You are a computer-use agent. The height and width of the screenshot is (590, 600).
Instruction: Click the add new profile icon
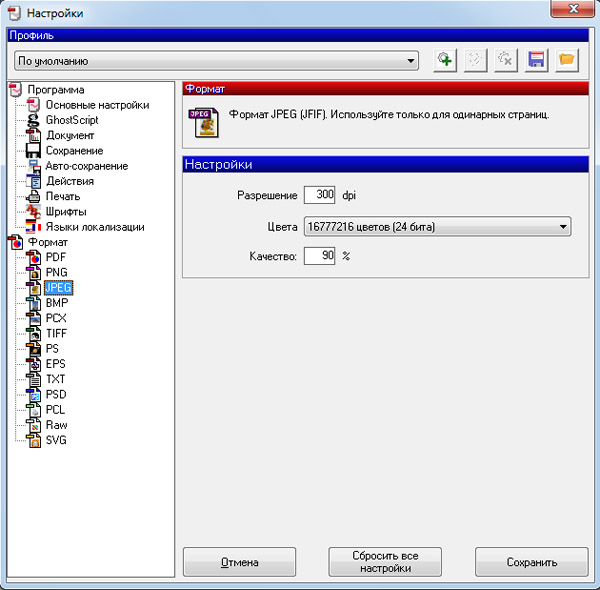[x=445, y=60]
